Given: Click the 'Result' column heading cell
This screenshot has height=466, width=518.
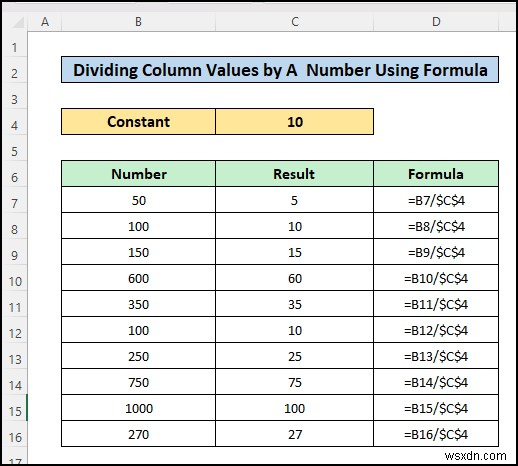Looking at the screenshot, I should tap(295, 174).
